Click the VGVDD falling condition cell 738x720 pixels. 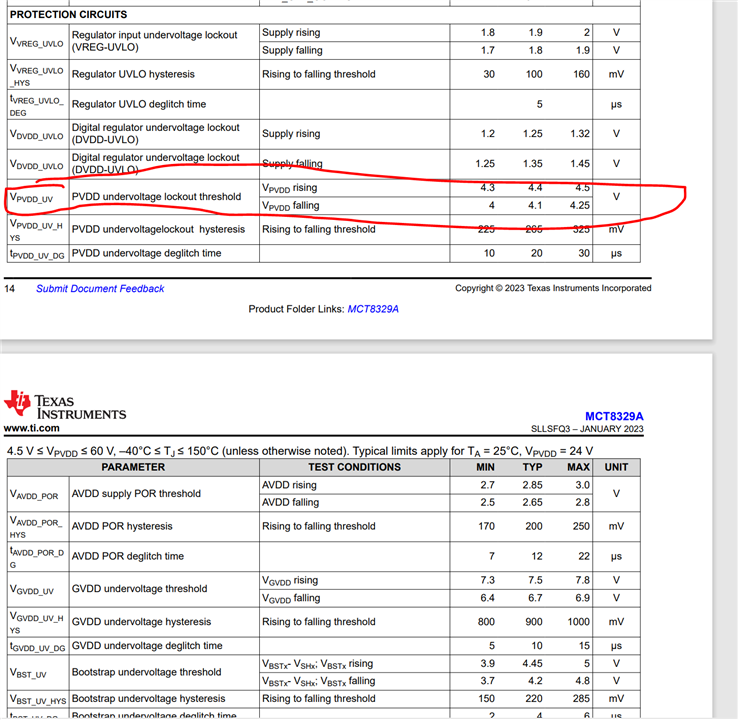point(354,598)
